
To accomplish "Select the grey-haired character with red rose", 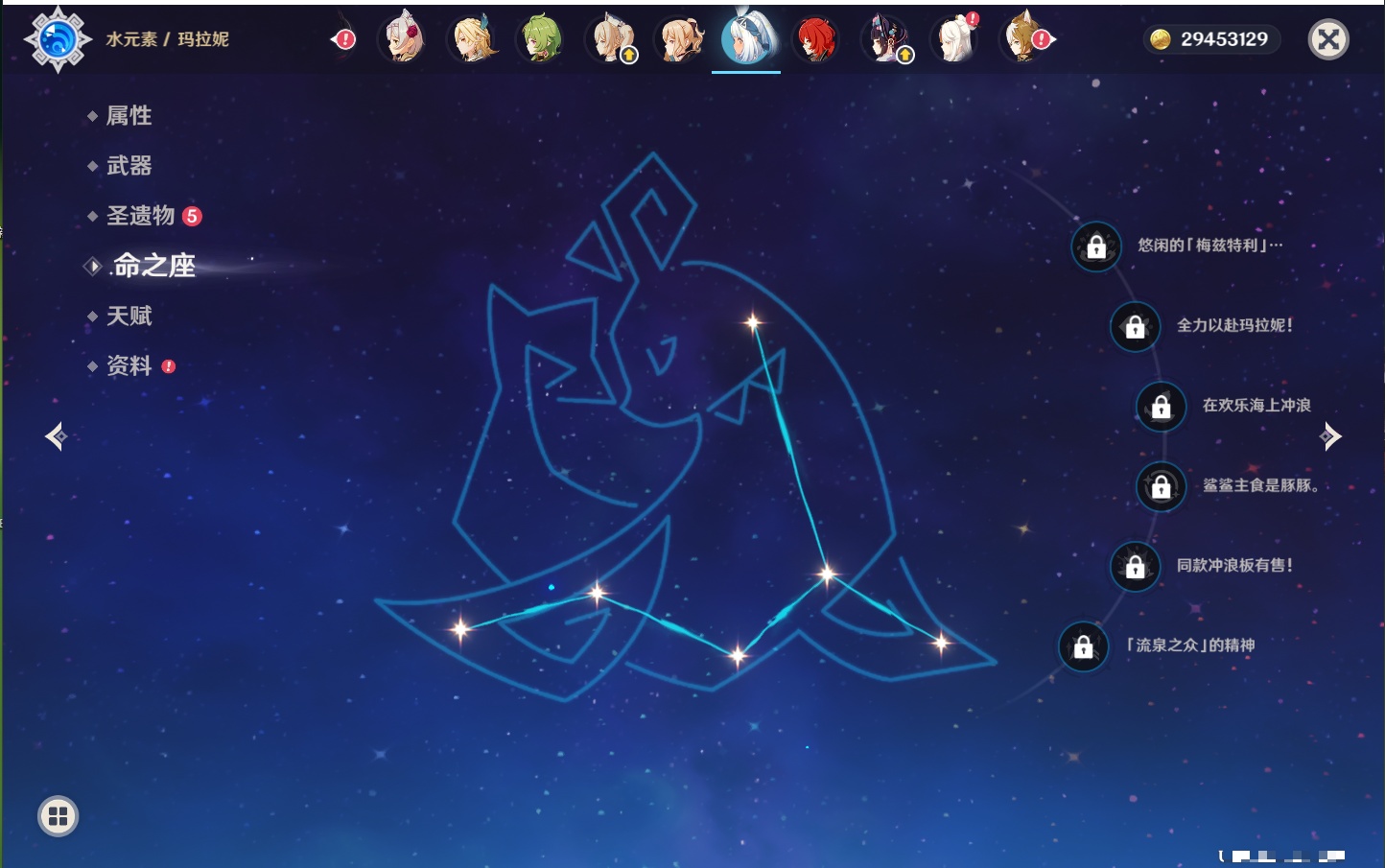I will tap(403, 39).
